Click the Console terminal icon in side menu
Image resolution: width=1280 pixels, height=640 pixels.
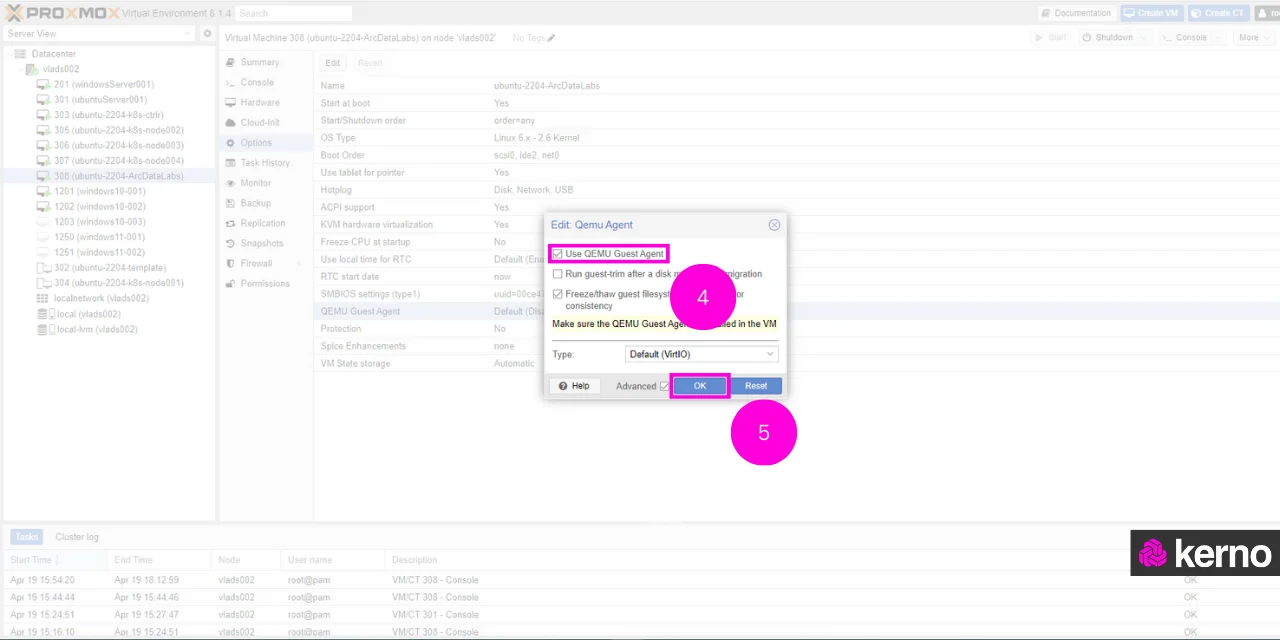click(231, 82)
